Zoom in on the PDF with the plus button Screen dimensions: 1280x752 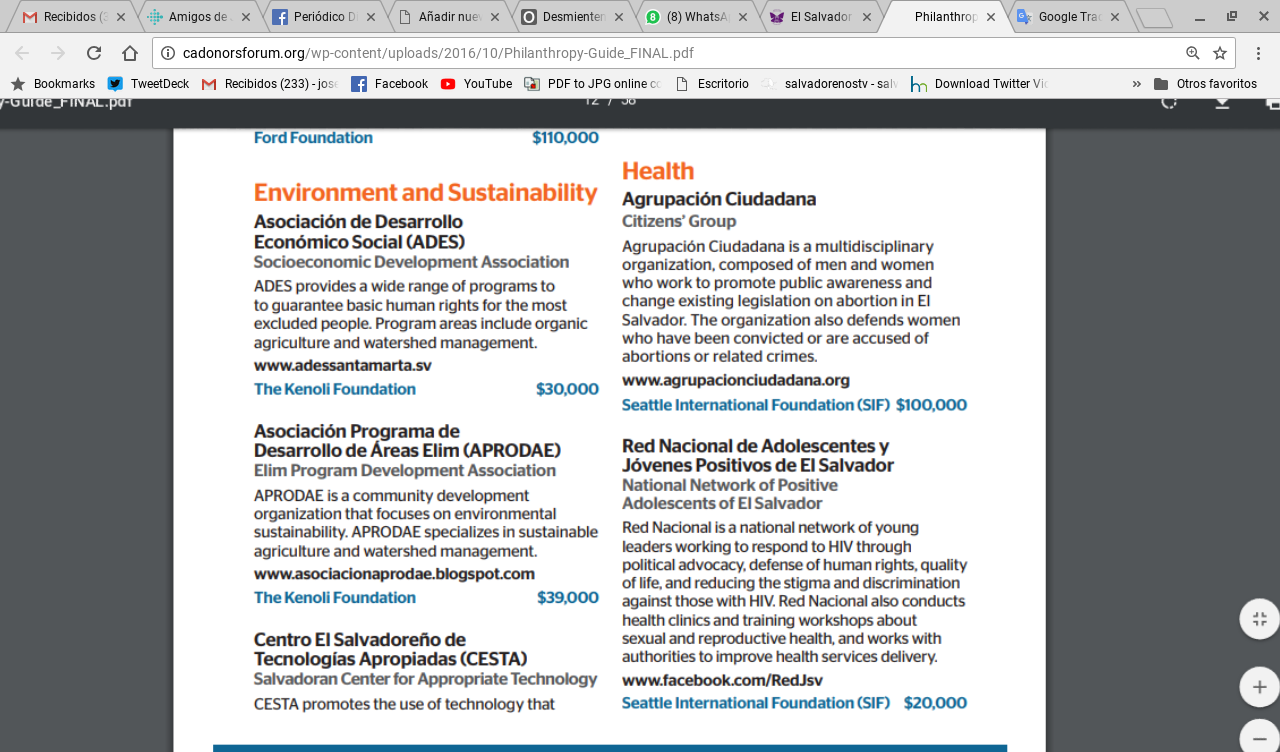pyautogui.click(x=1259, y=687)
